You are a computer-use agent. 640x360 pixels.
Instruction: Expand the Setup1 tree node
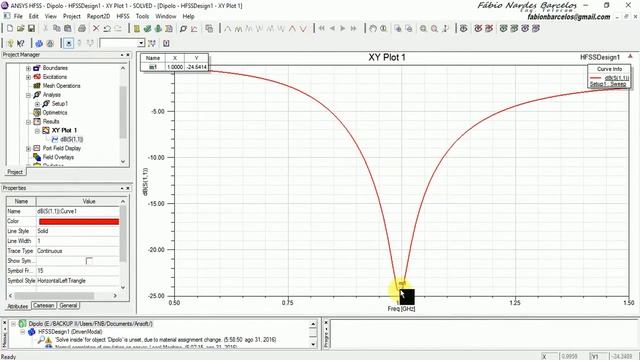tap(37, 104)
